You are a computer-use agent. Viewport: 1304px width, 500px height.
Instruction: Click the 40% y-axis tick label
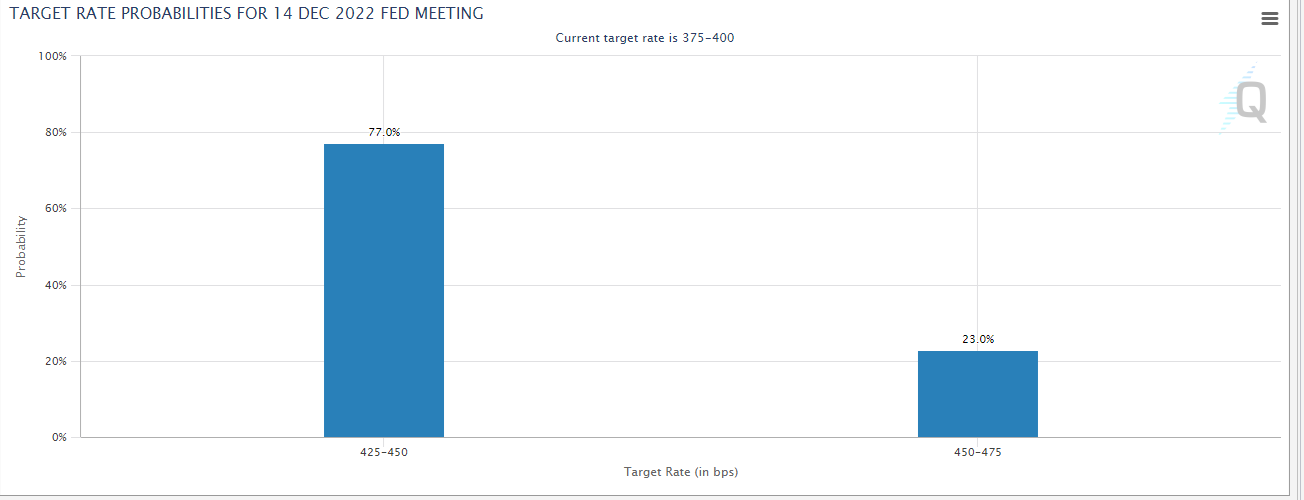tap(55, 285)
